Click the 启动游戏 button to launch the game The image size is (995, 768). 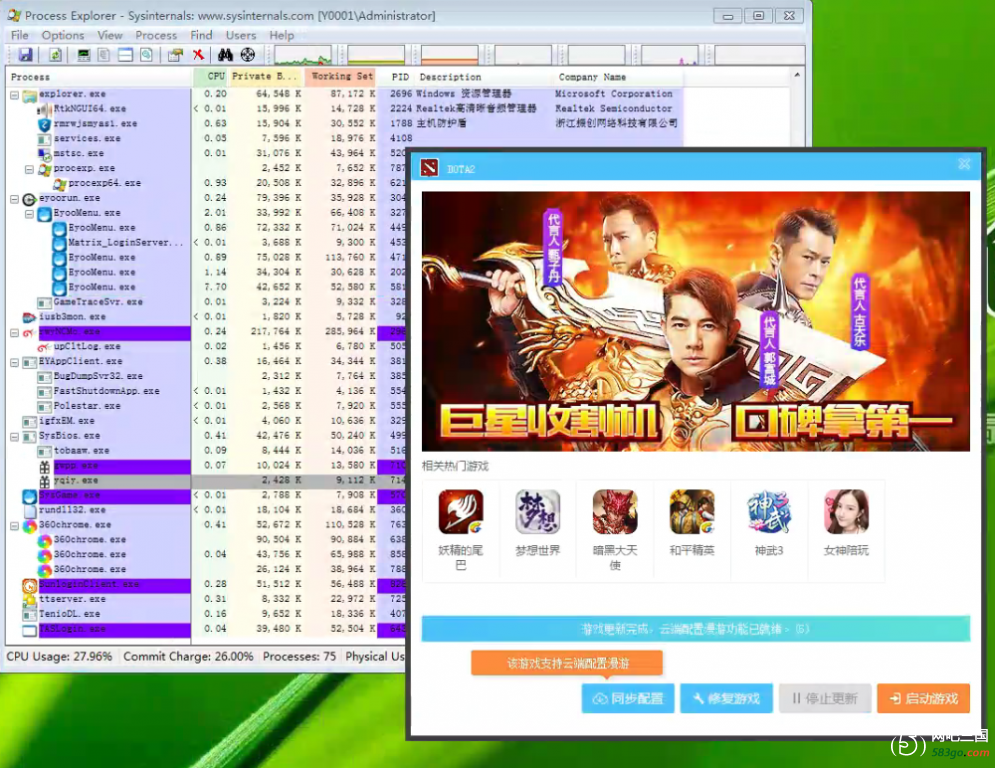click(923, 698)
